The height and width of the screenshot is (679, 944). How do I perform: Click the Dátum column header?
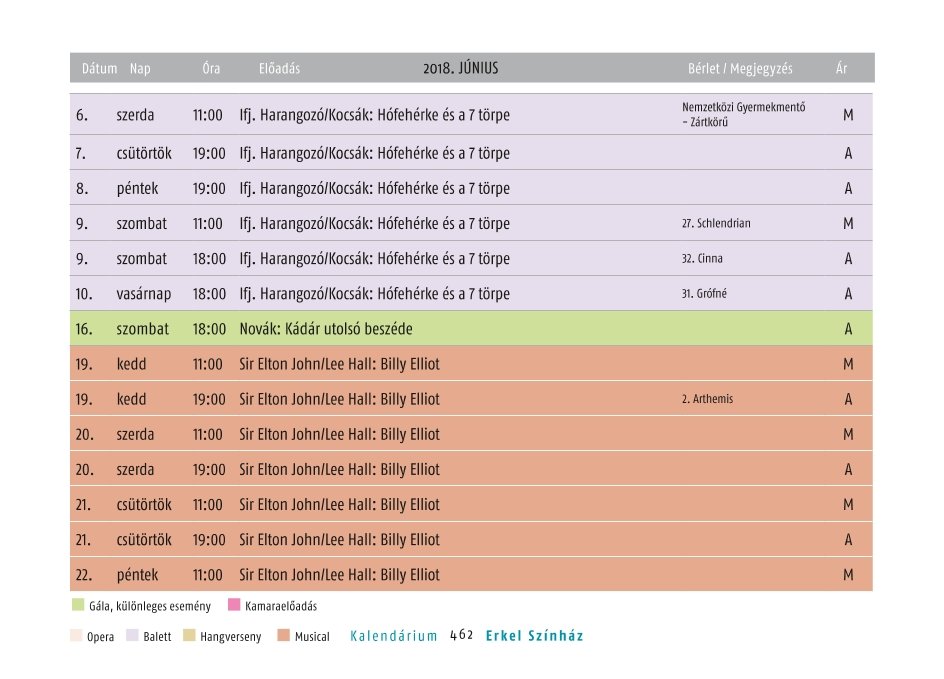coord(99,69)
